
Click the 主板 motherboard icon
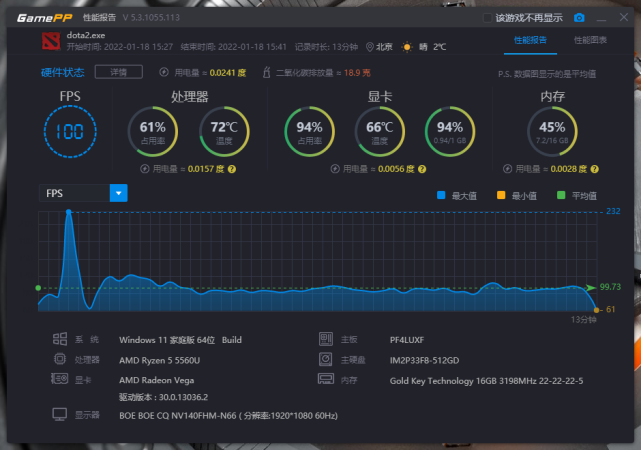[326, 339]
